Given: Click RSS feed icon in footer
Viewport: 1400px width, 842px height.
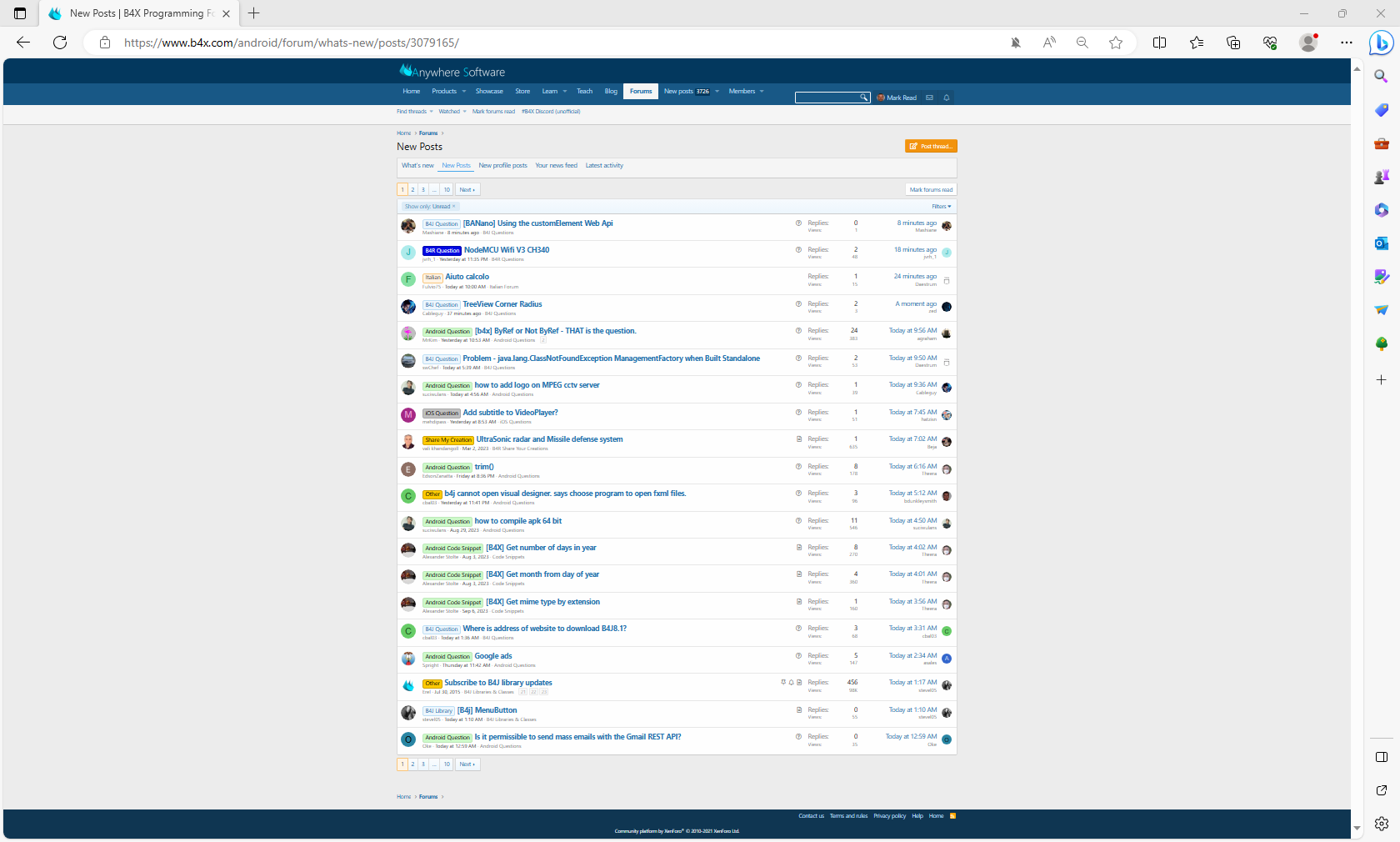Looking at the screenshot, I should [952, 816].
